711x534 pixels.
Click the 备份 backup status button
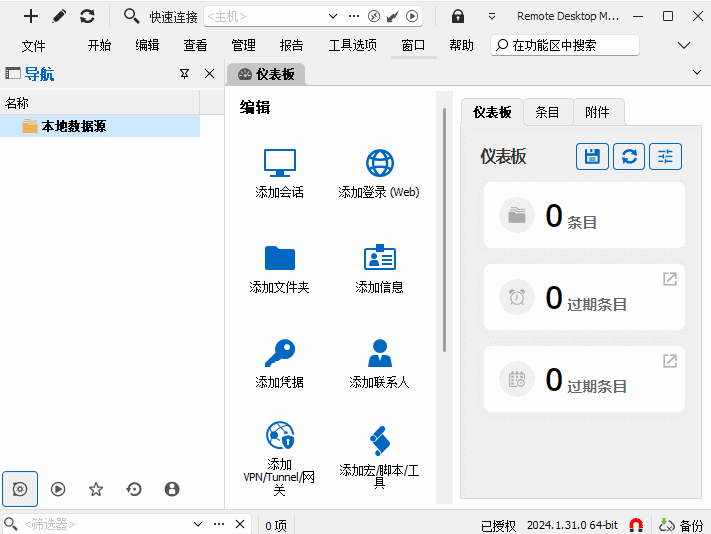point(681,525)
